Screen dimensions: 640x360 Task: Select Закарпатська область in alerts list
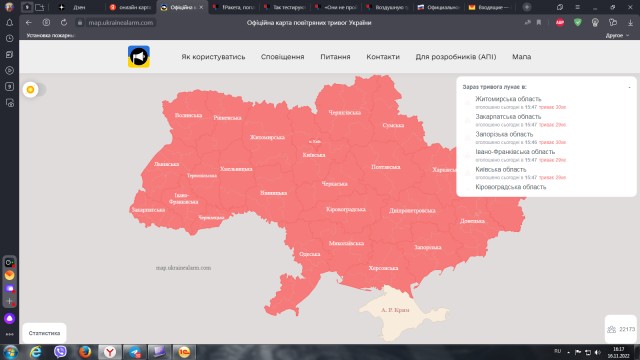(x=508, y=116)
